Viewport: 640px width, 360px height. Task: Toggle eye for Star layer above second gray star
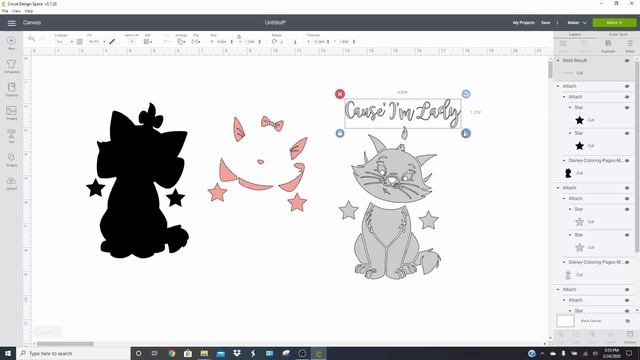click(627, 235)
